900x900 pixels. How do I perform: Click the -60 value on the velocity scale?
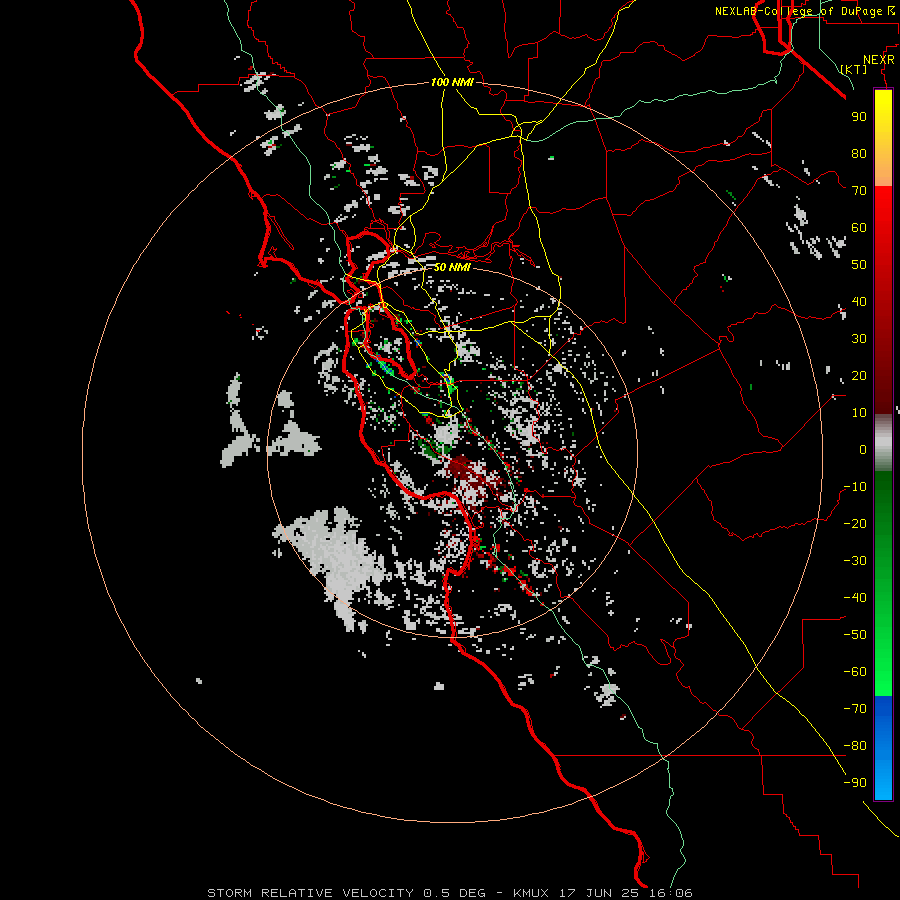tap(855, 672)
